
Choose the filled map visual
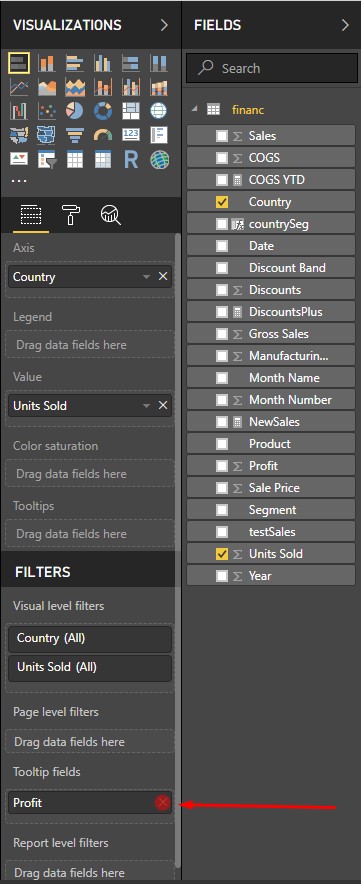[x=19, y=135]
